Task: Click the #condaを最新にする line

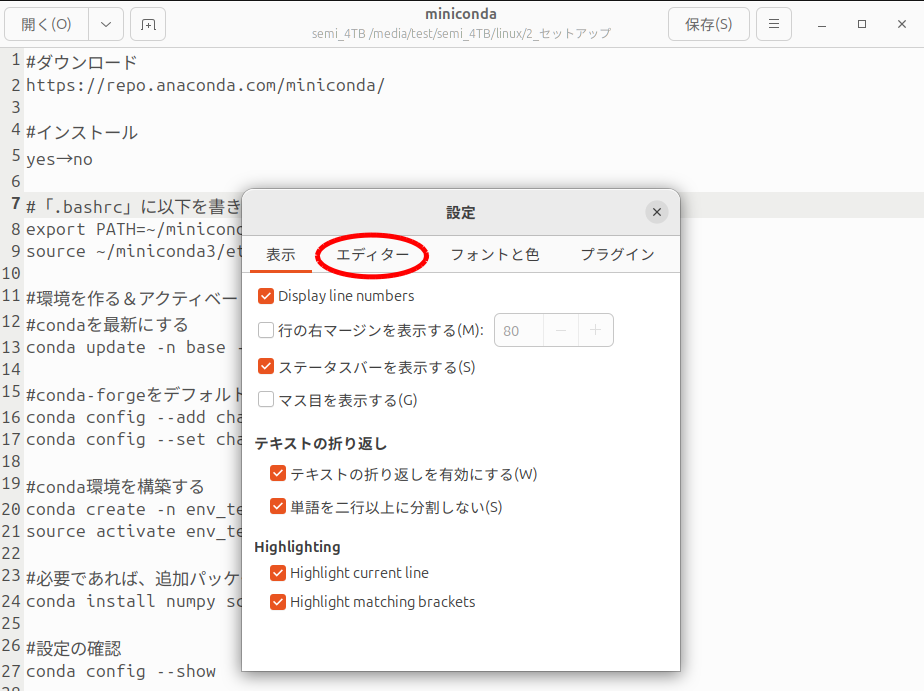Action: (107, 325)
